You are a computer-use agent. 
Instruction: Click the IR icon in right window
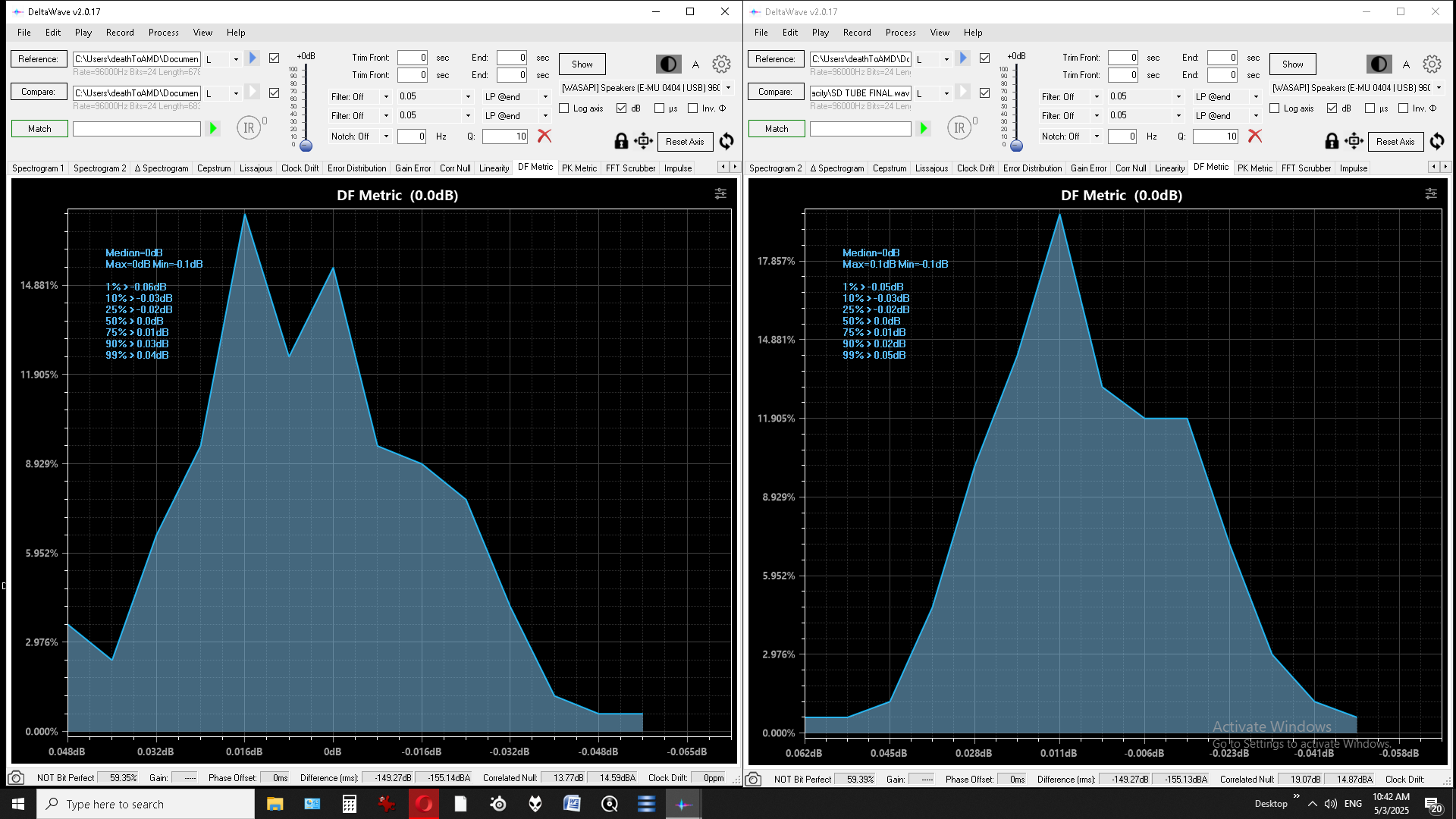click(959, 128)
